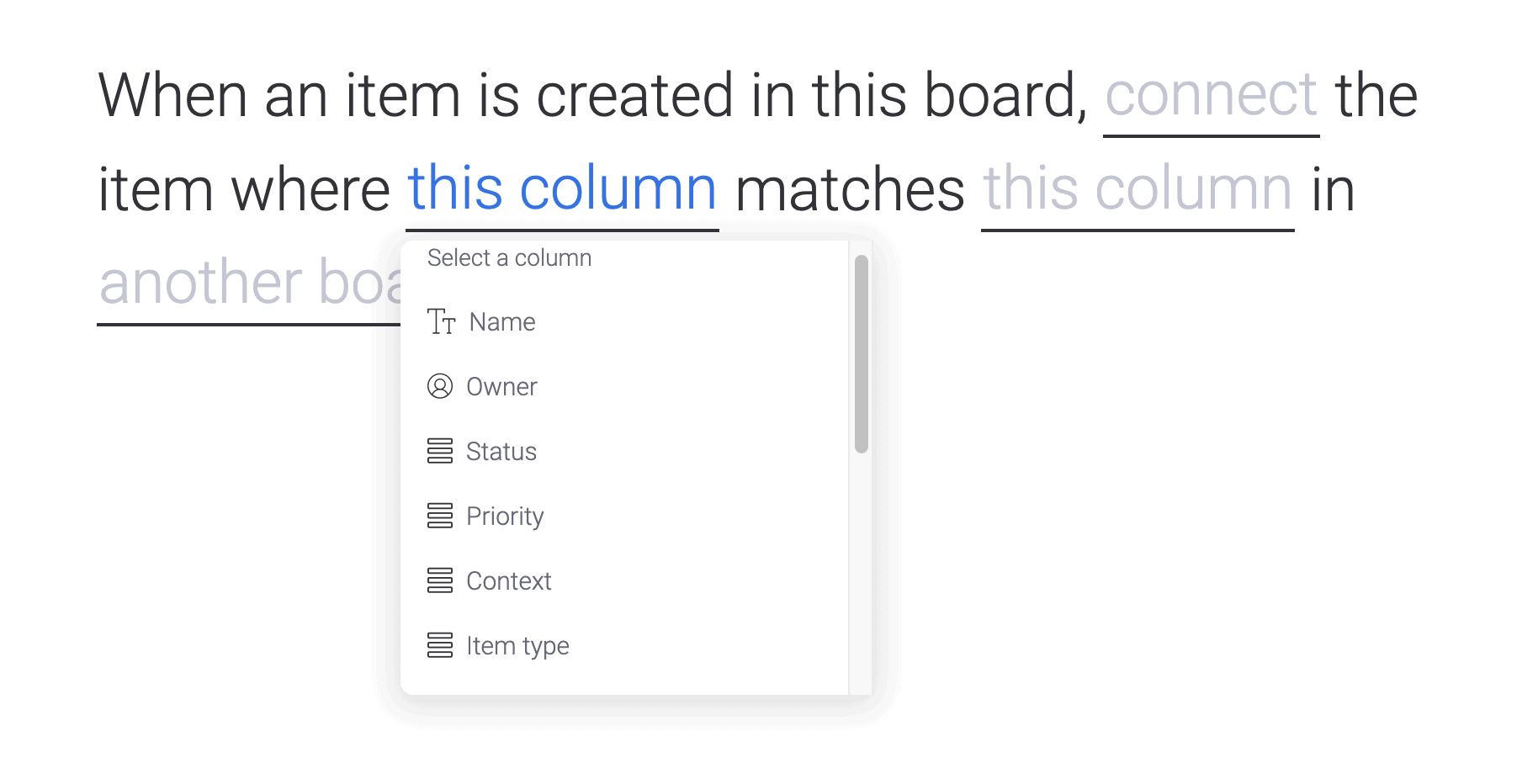Screen dimensions: 1538x784
Task: Click the column icon beside Context
Action: click(x=441, y=580)
